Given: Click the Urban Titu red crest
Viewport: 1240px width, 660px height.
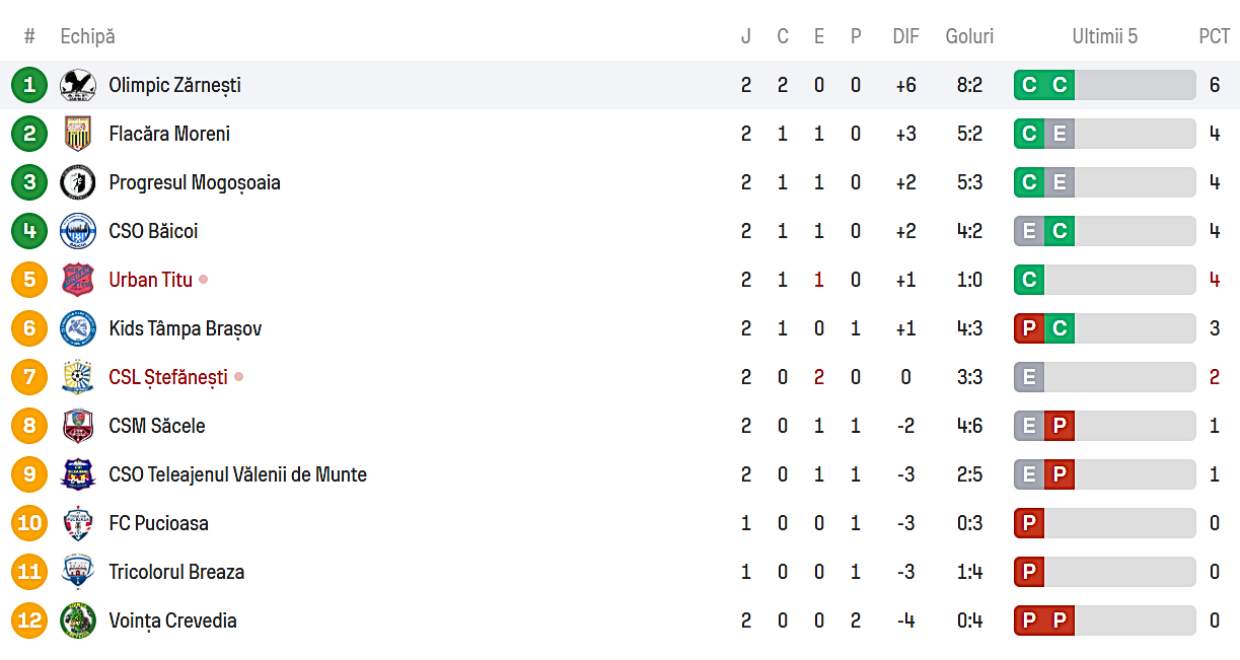Looking at the screenshot, I should click(77, 280).
